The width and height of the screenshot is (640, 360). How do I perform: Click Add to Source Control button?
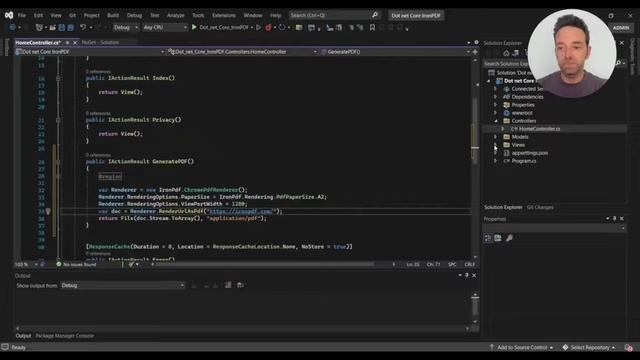pyautogui.click(x=522, y=347)
